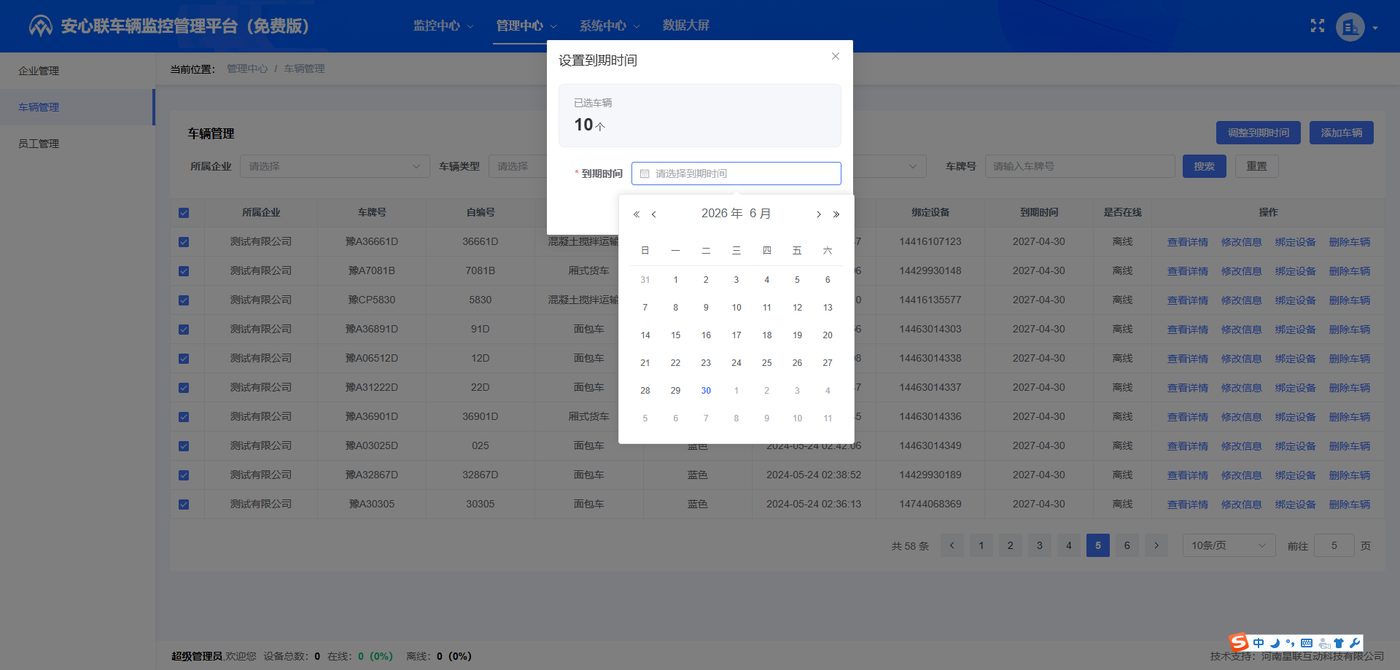This screenshot has width=1400, height=670.
Task: Go to page 3 in pagination
Action: [x=1040, y=545]
